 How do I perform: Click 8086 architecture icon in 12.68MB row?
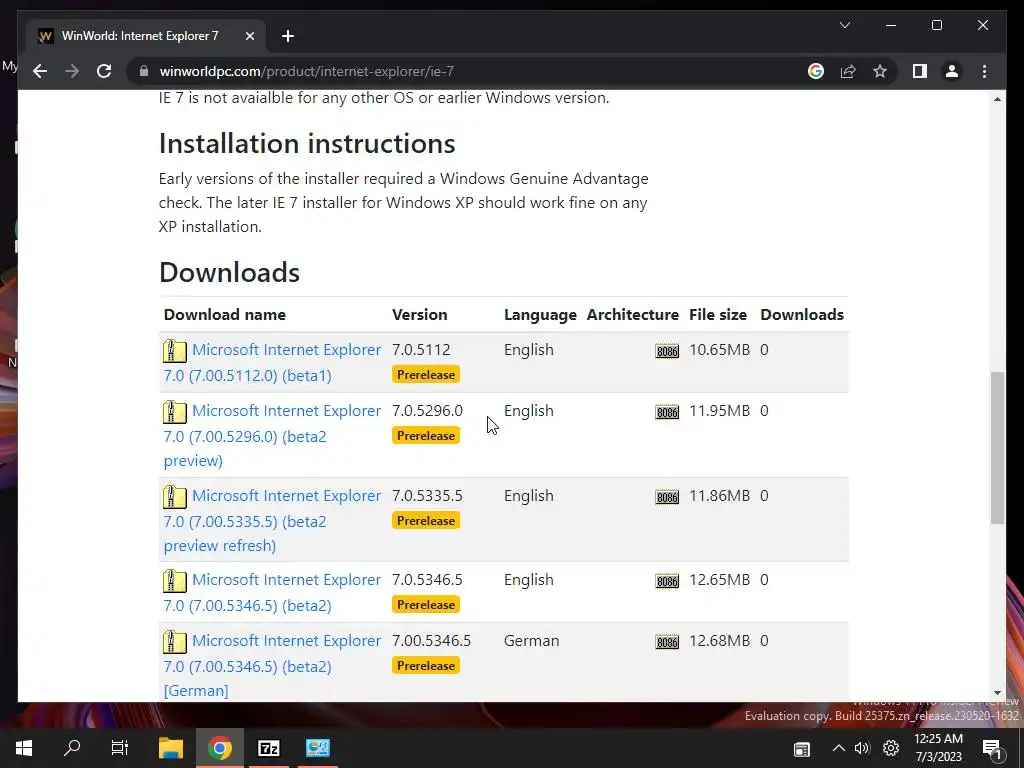click(667, 642)
